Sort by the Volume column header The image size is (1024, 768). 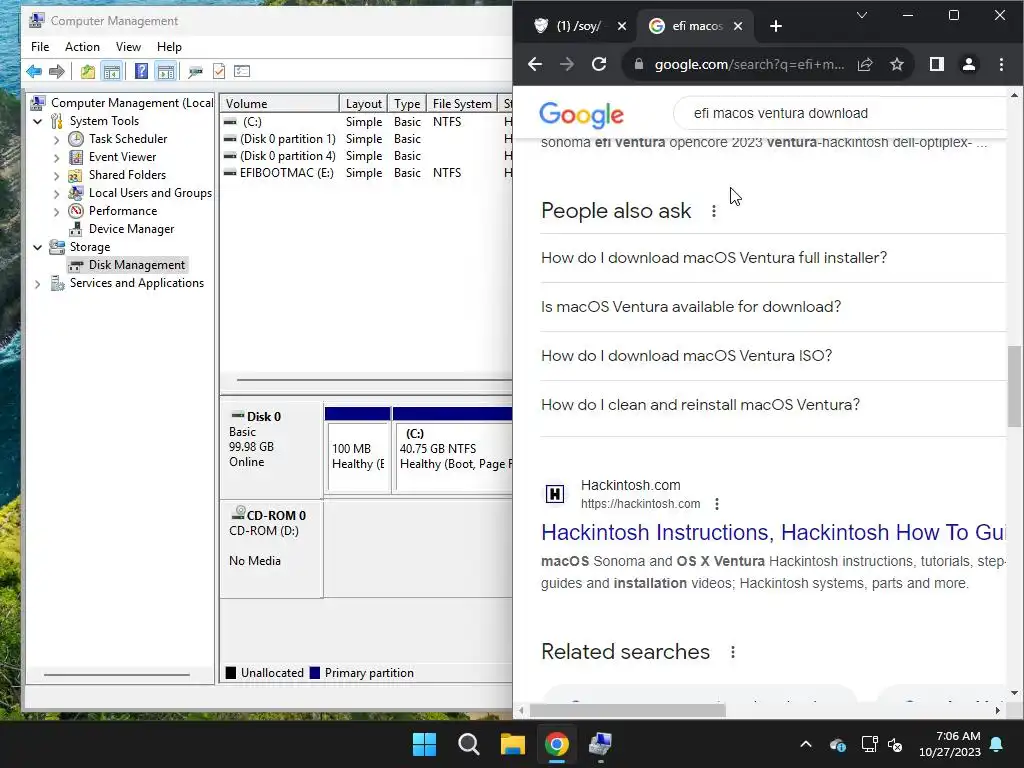coord(280,103)
